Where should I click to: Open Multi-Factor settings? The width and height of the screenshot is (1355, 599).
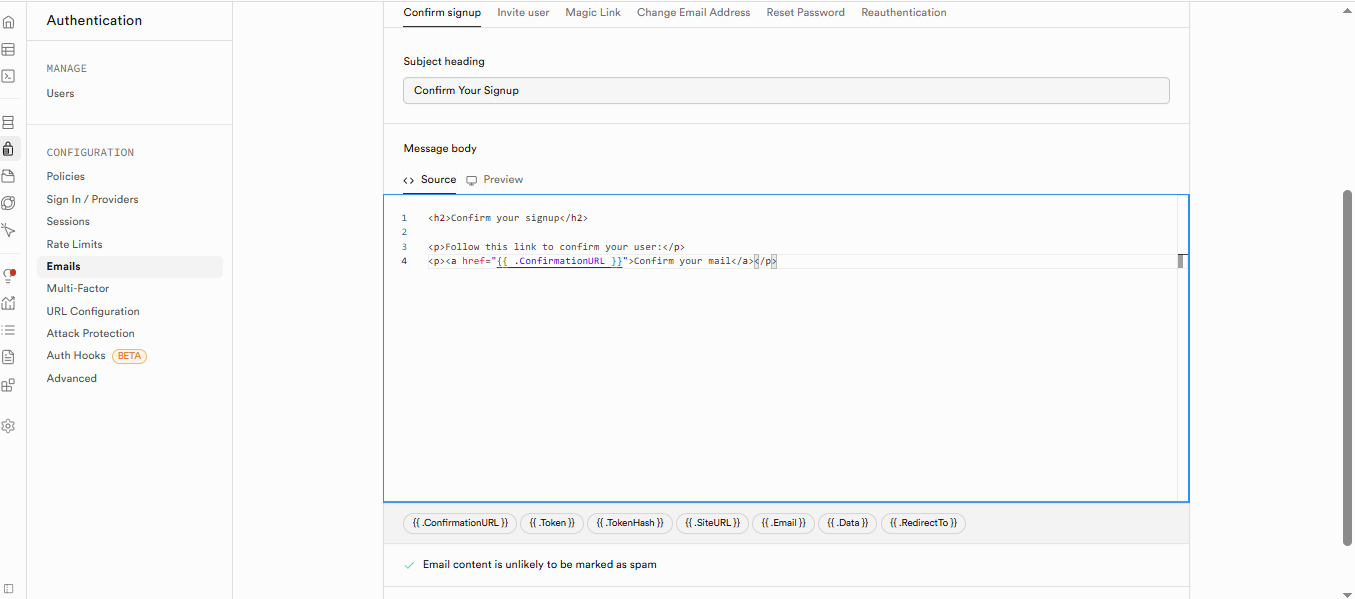tap(77, 288)
